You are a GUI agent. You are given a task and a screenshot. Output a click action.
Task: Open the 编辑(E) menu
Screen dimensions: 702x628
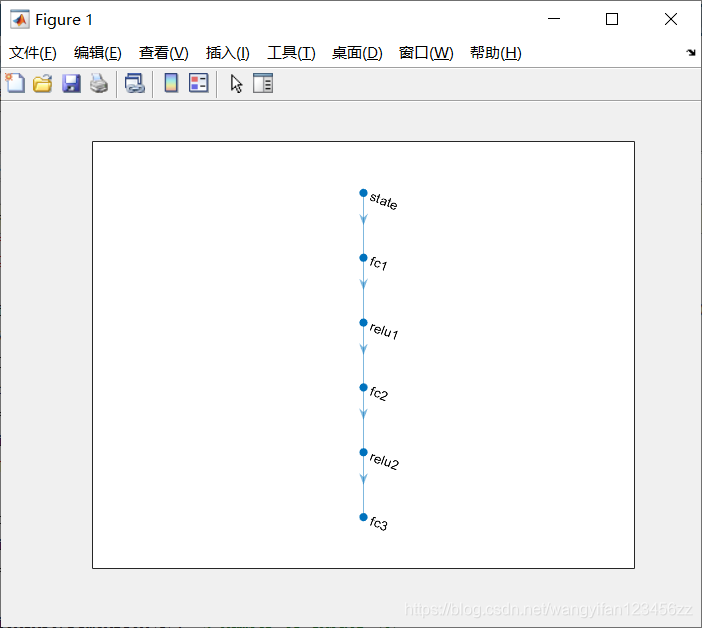pos(98,53)
